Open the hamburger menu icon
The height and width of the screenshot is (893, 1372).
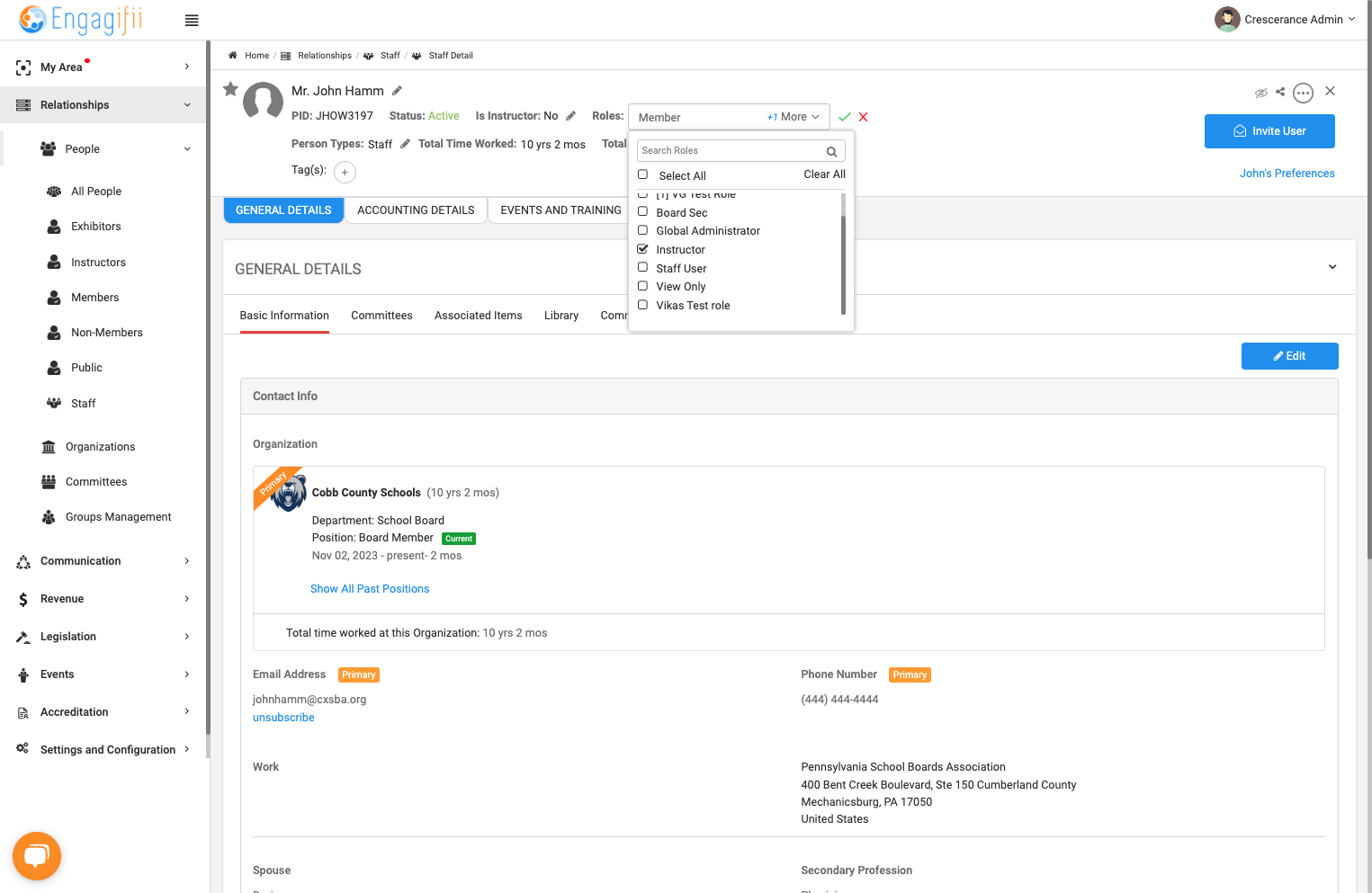pyautogui.click(x=192, y=21)
